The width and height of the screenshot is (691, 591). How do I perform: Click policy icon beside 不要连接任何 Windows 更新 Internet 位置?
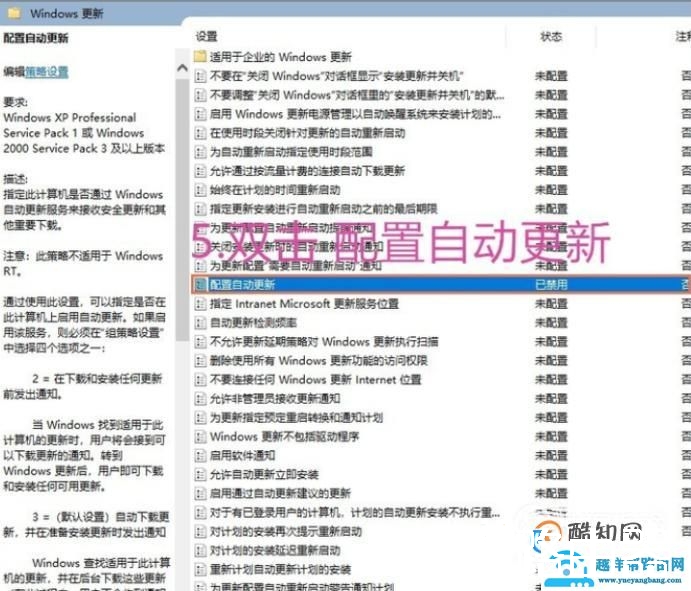point(200,379)
